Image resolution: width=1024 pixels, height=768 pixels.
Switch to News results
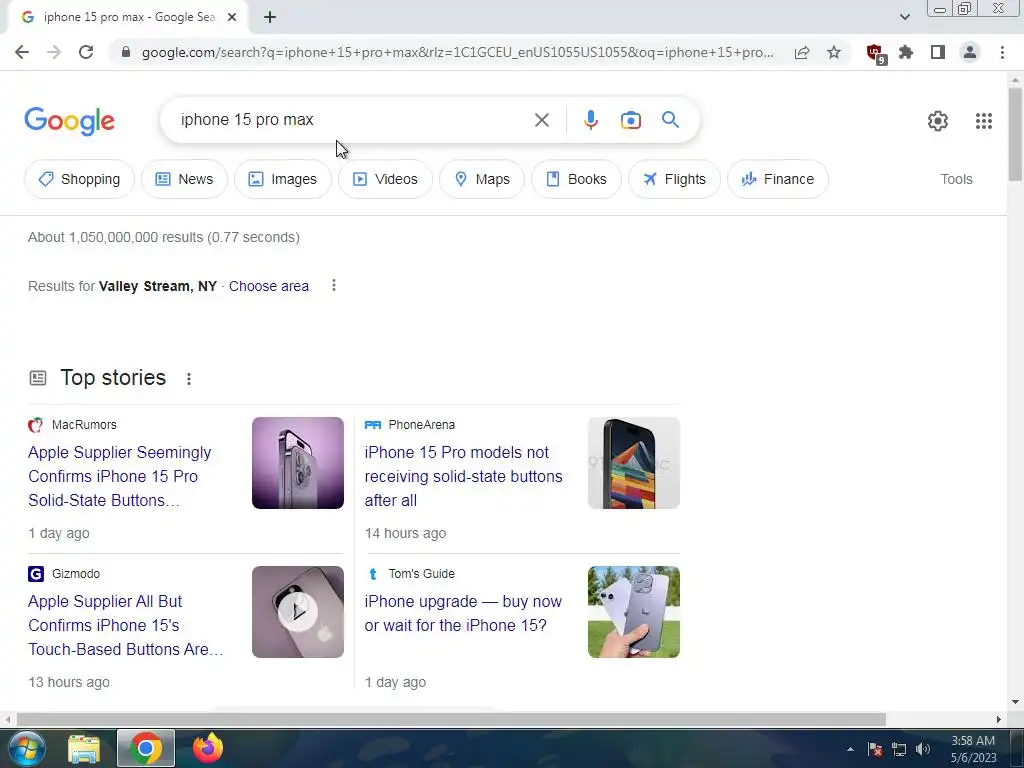pyautogui.click(x=184, y=179)
